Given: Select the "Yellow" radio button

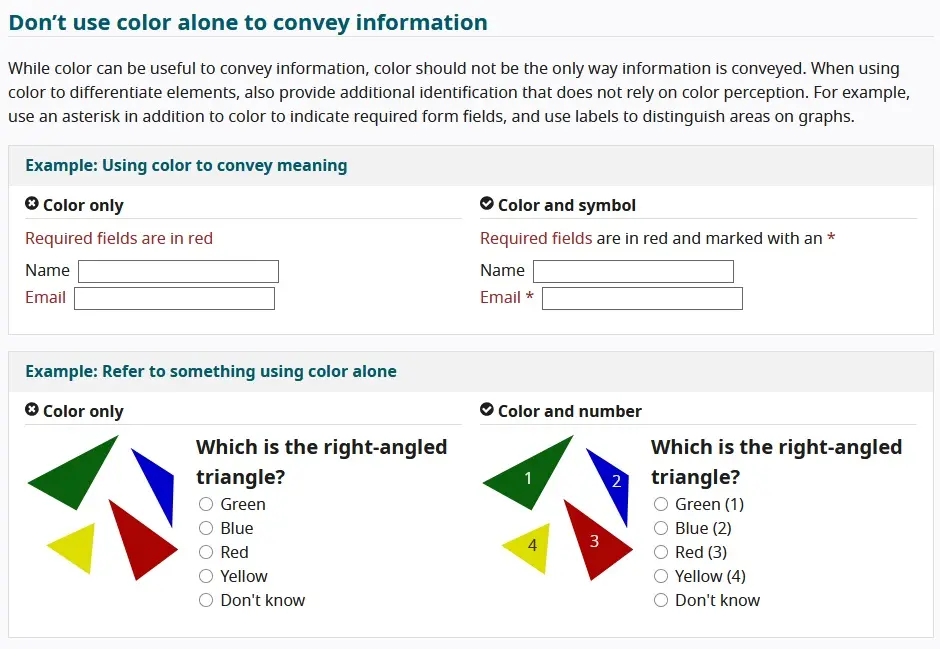Looking at the screenshot, I should [x=205, y=576].
